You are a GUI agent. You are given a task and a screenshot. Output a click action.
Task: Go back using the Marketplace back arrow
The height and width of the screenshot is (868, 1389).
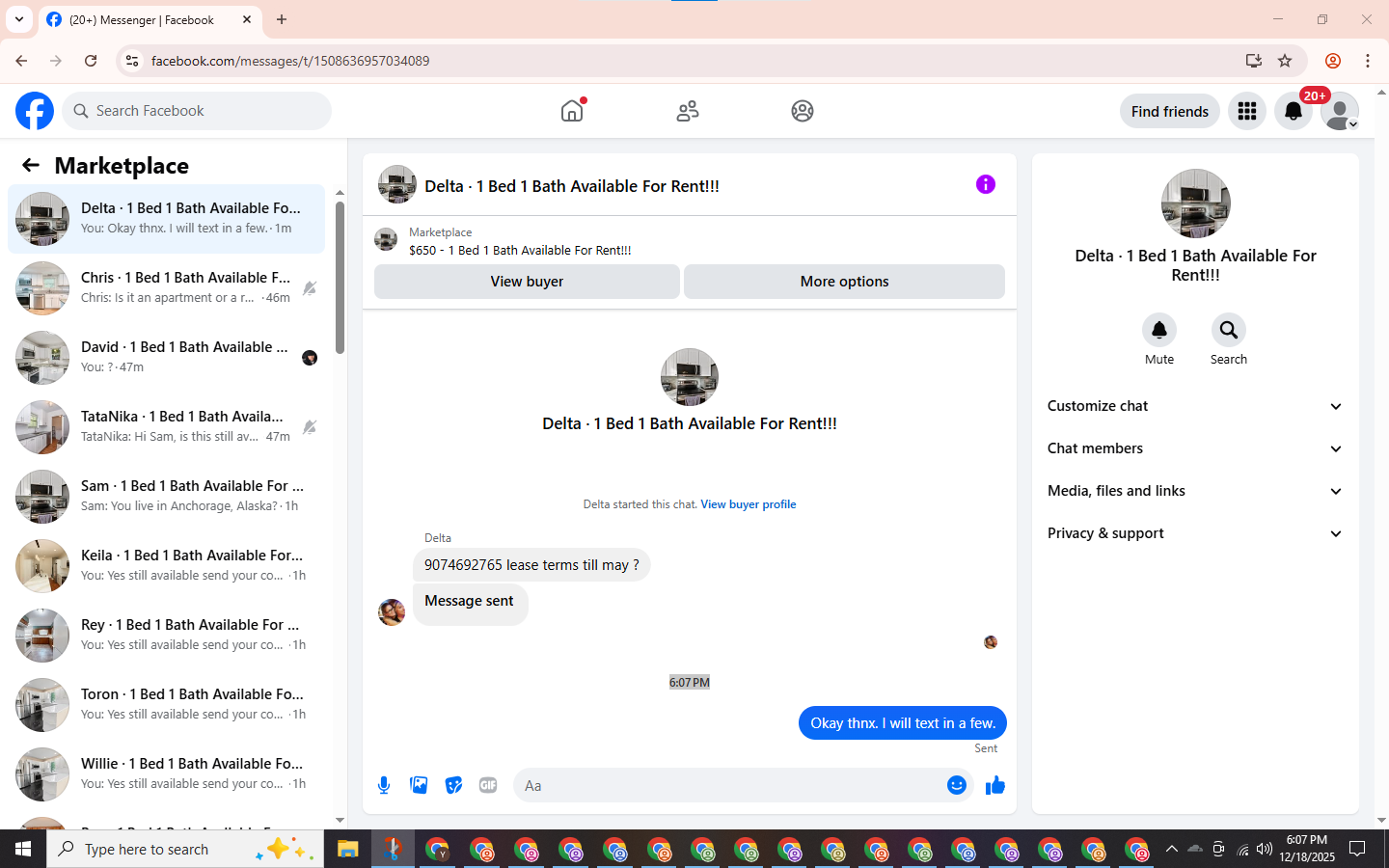click(x=31, y=165)
